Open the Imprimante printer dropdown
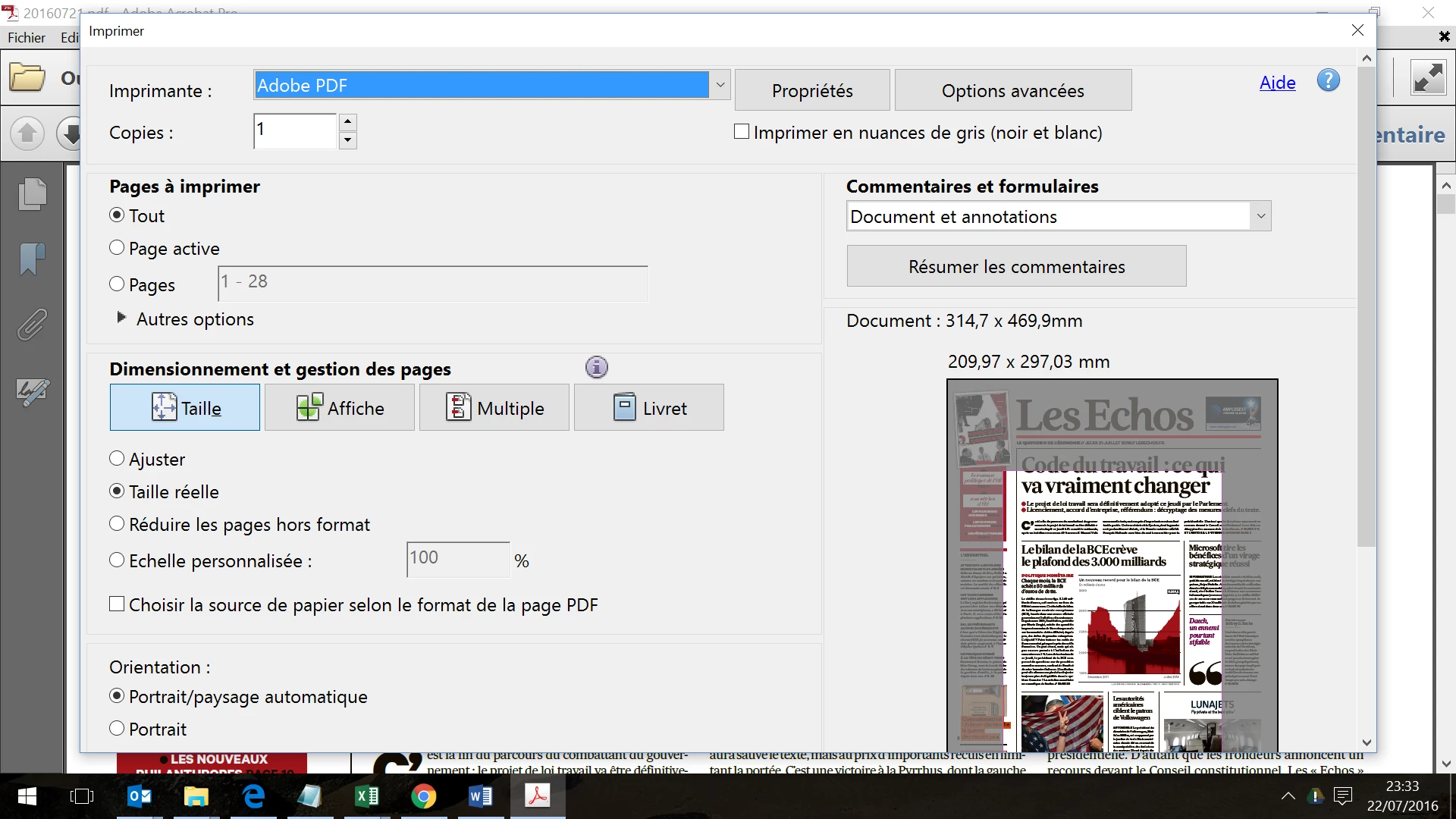The height and width of the screenshot is (819, 1456). click(x=720, y=85)
